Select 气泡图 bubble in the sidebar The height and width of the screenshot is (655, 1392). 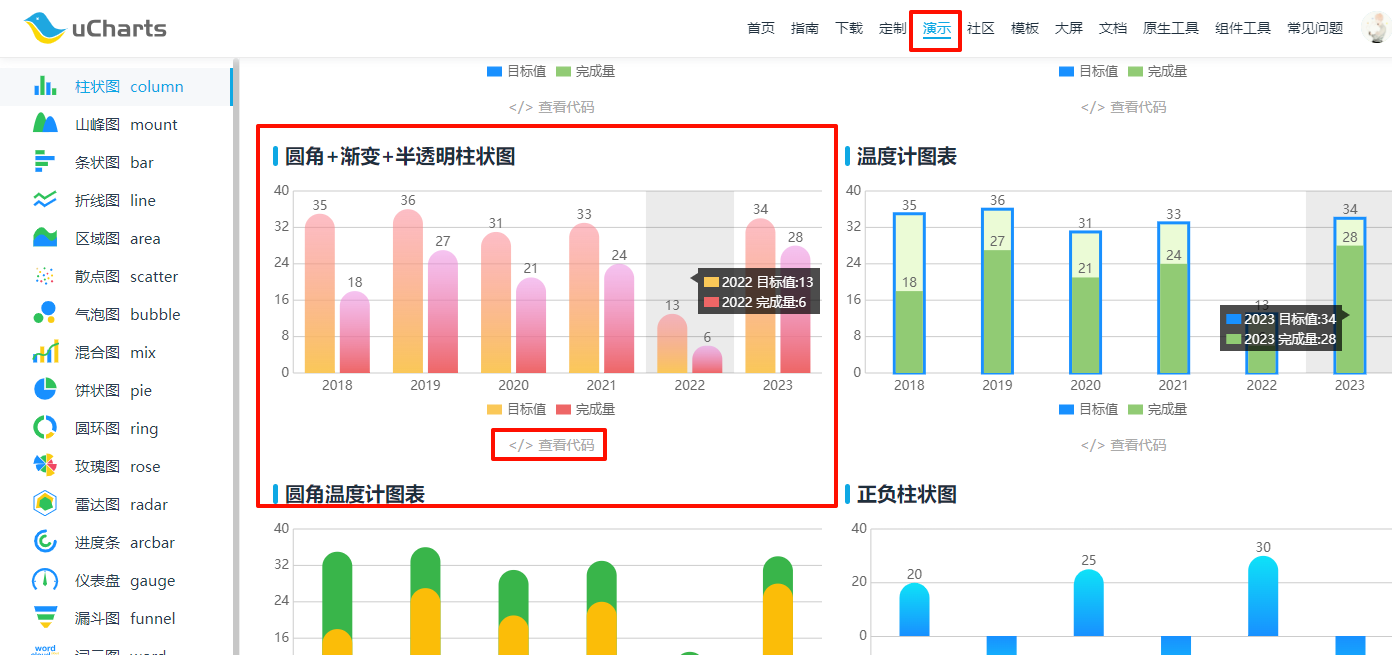116,315
